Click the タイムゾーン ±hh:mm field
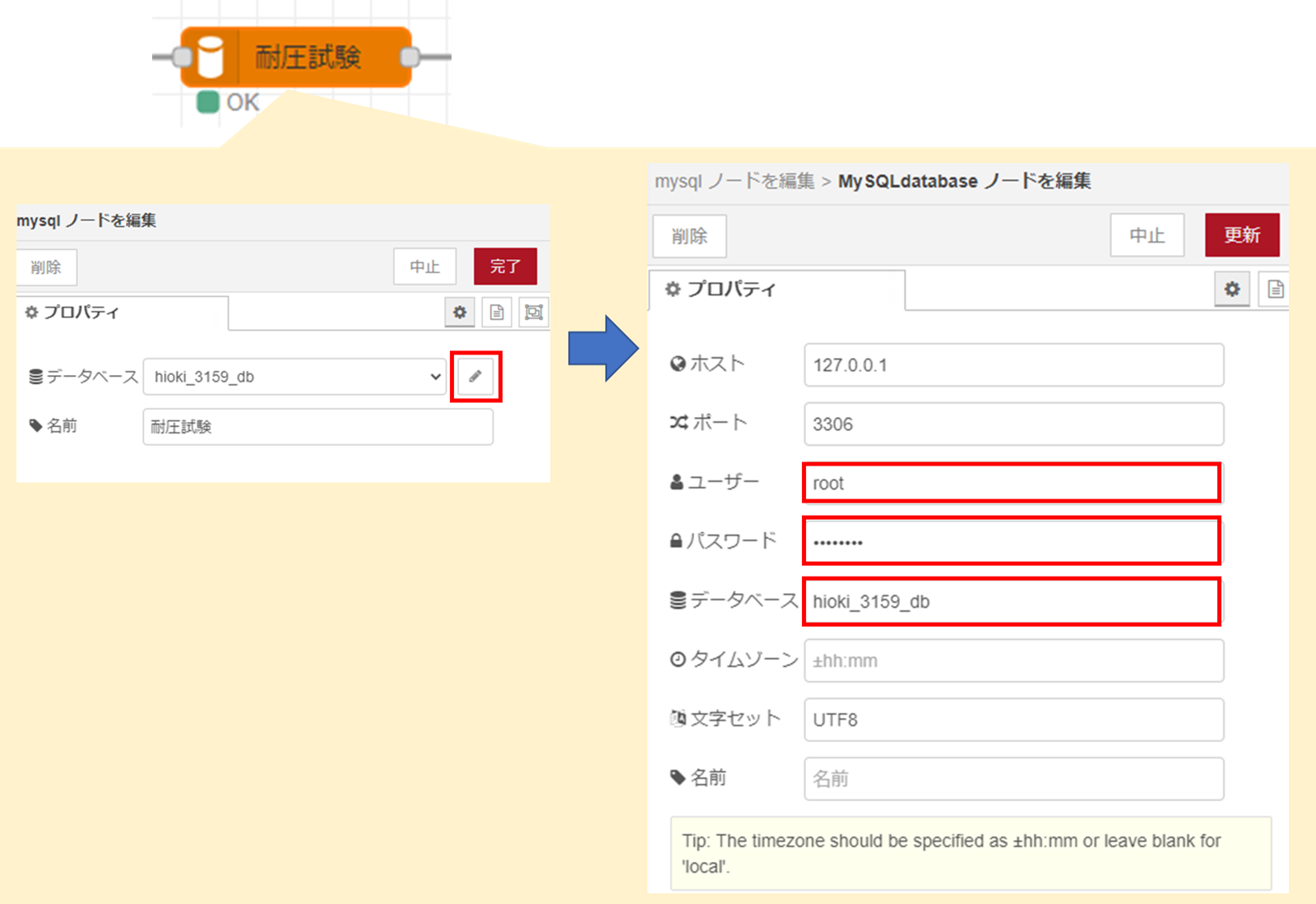 (1013, 661)
